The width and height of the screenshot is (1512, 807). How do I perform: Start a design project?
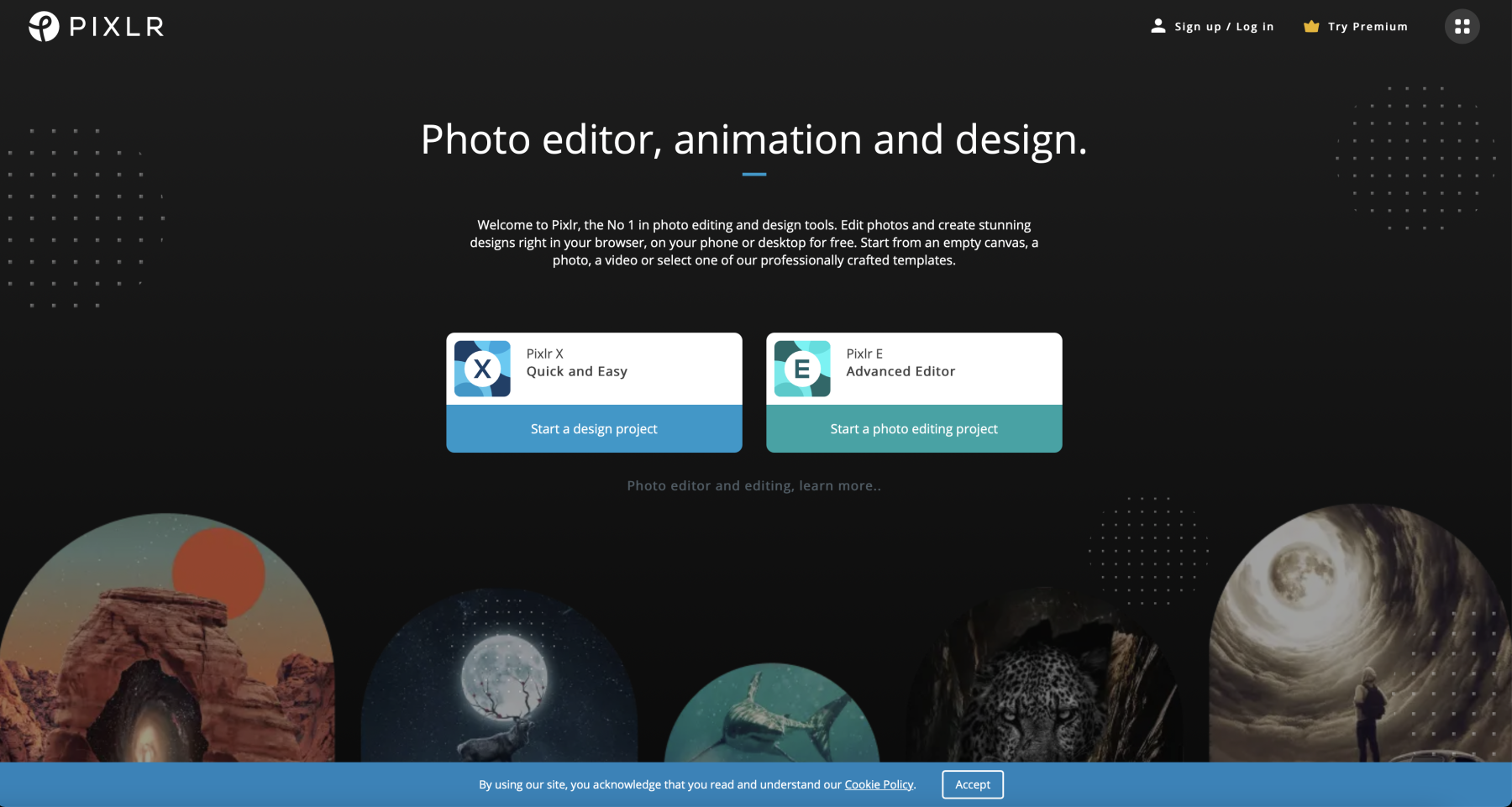594,428
